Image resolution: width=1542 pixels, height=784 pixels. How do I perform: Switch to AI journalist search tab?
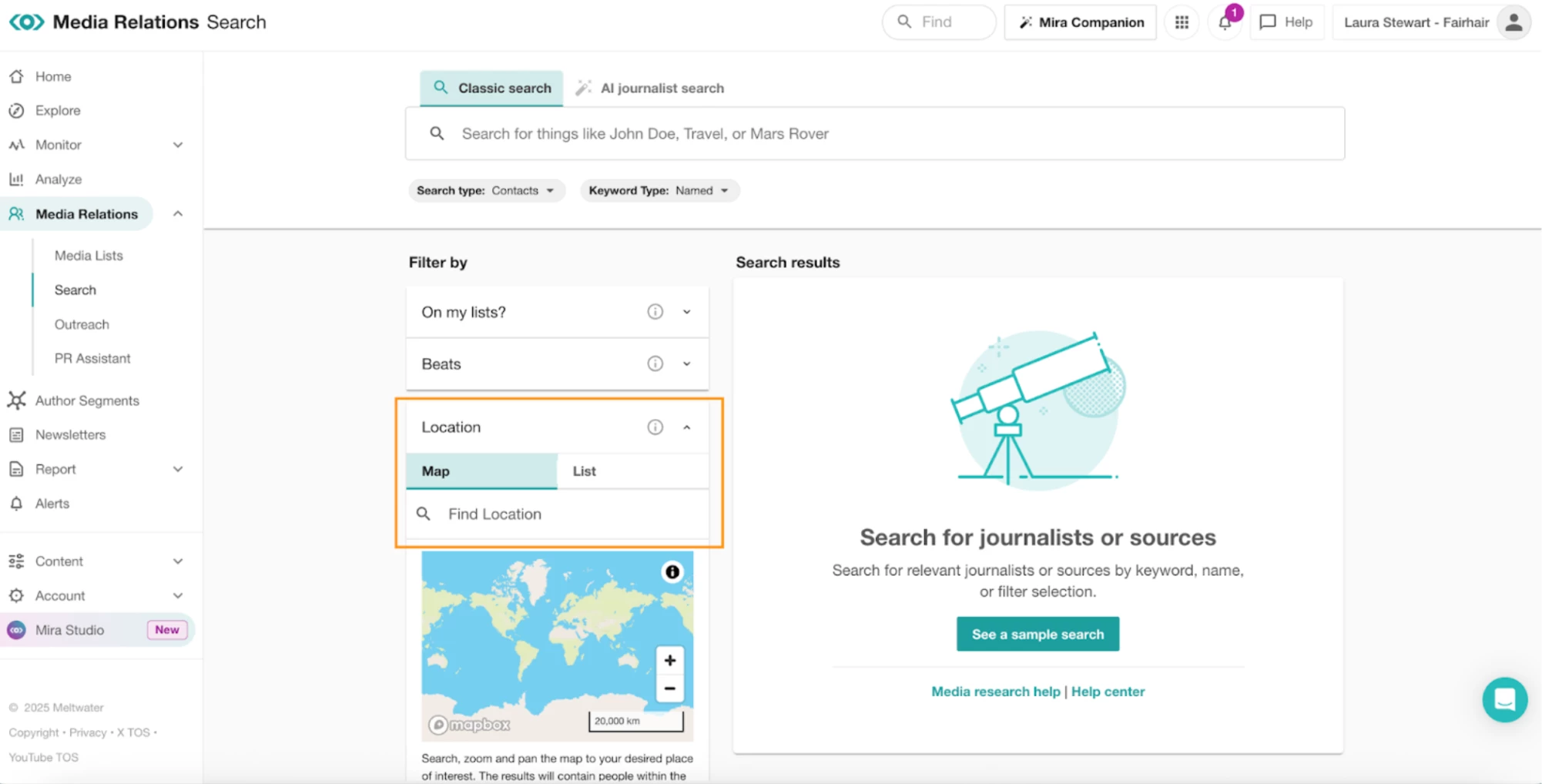tap(651, 88)
